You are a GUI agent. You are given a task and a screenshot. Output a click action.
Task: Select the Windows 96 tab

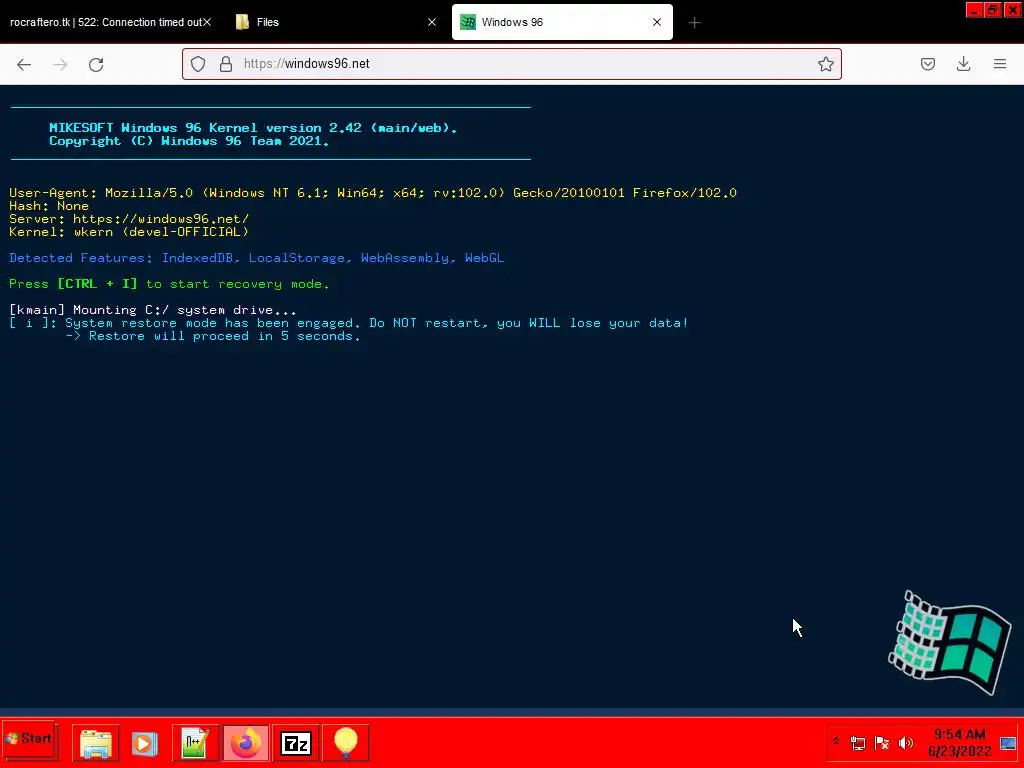[x=562, y=22]
